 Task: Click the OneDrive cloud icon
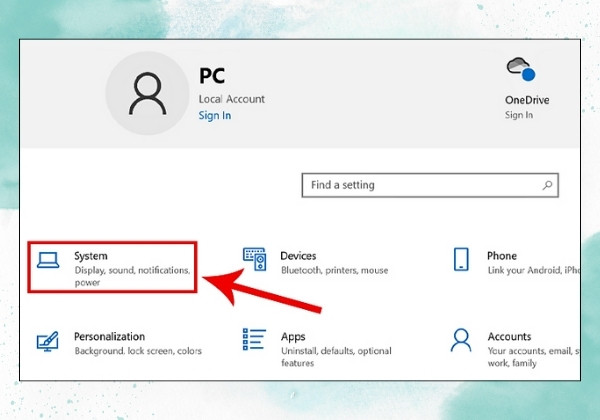coord(521,69)
